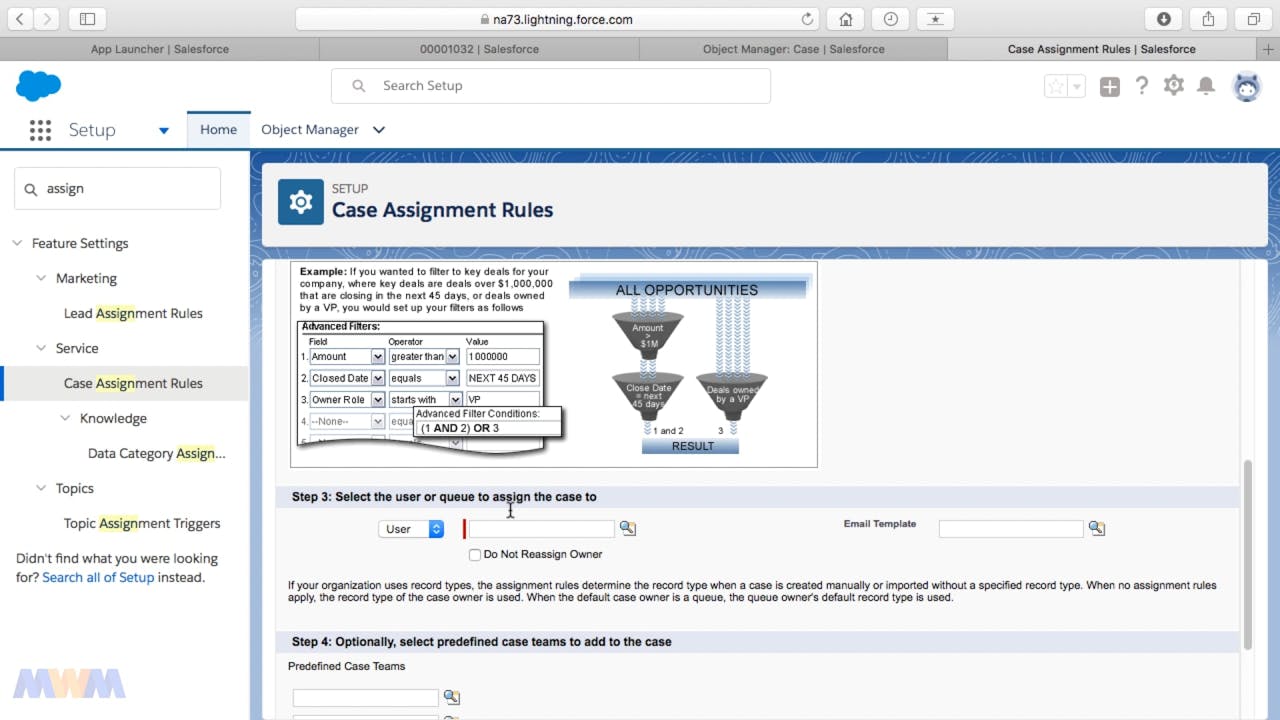Click lookup icon next to user field
Screen dimensions: 1280x720
(x=628, y=528)
